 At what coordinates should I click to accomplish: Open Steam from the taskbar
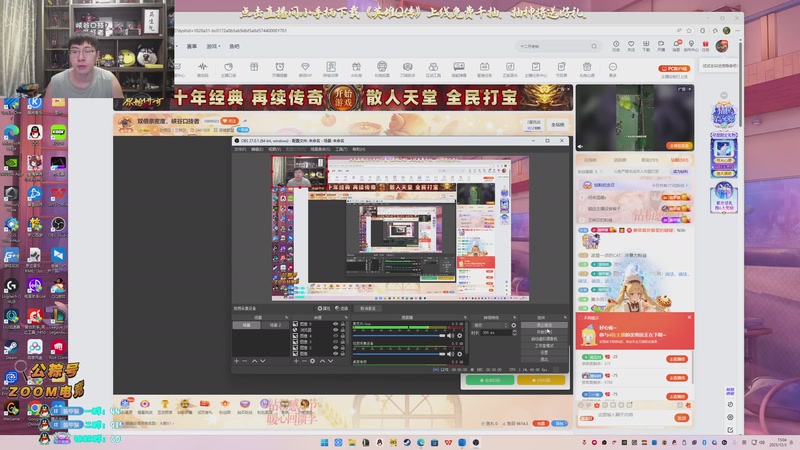[407, 442]
